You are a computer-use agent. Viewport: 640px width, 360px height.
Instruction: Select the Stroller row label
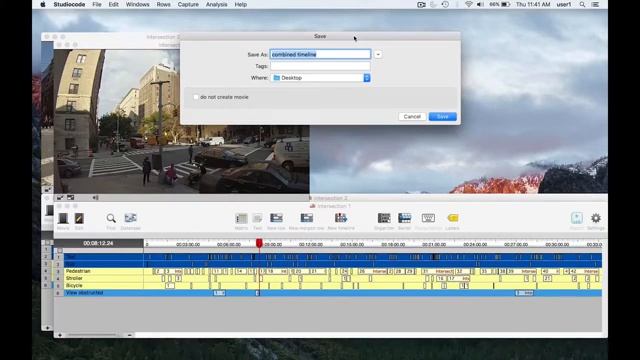(x=74, y=278)
